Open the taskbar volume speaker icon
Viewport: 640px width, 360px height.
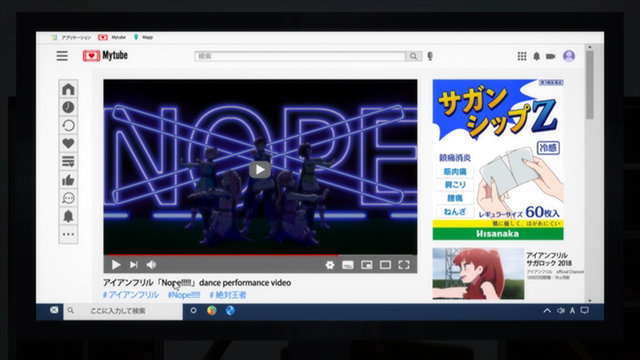561,311
